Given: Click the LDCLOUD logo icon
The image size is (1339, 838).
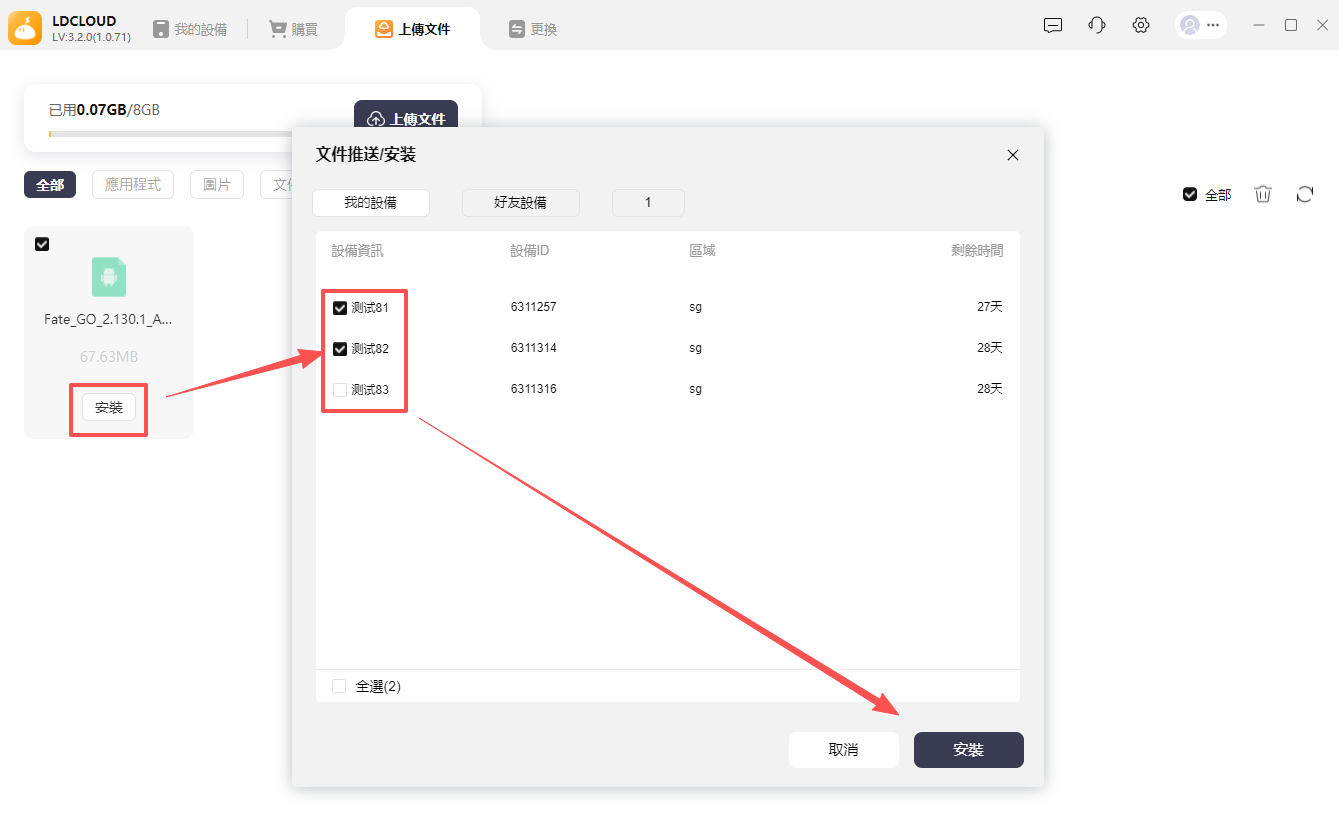Looking at the screenshot, I should 25,28.
